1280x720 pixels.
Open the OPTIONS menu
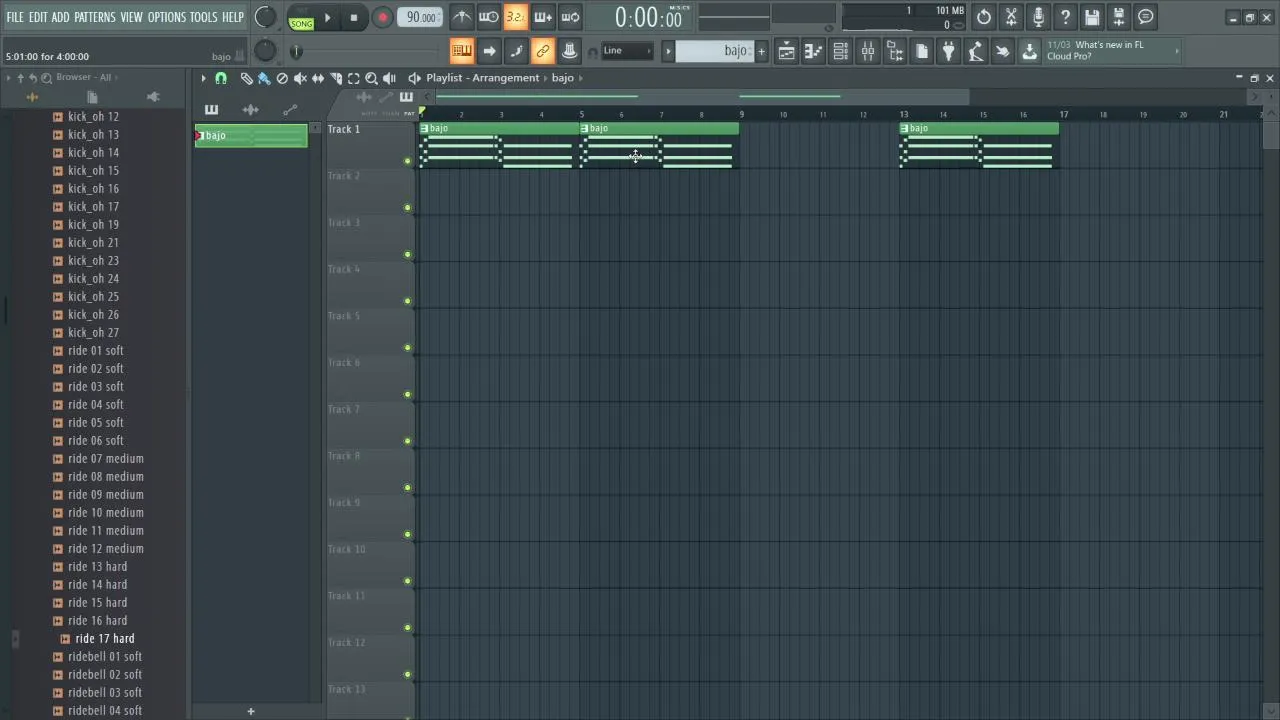pos(167,17)
